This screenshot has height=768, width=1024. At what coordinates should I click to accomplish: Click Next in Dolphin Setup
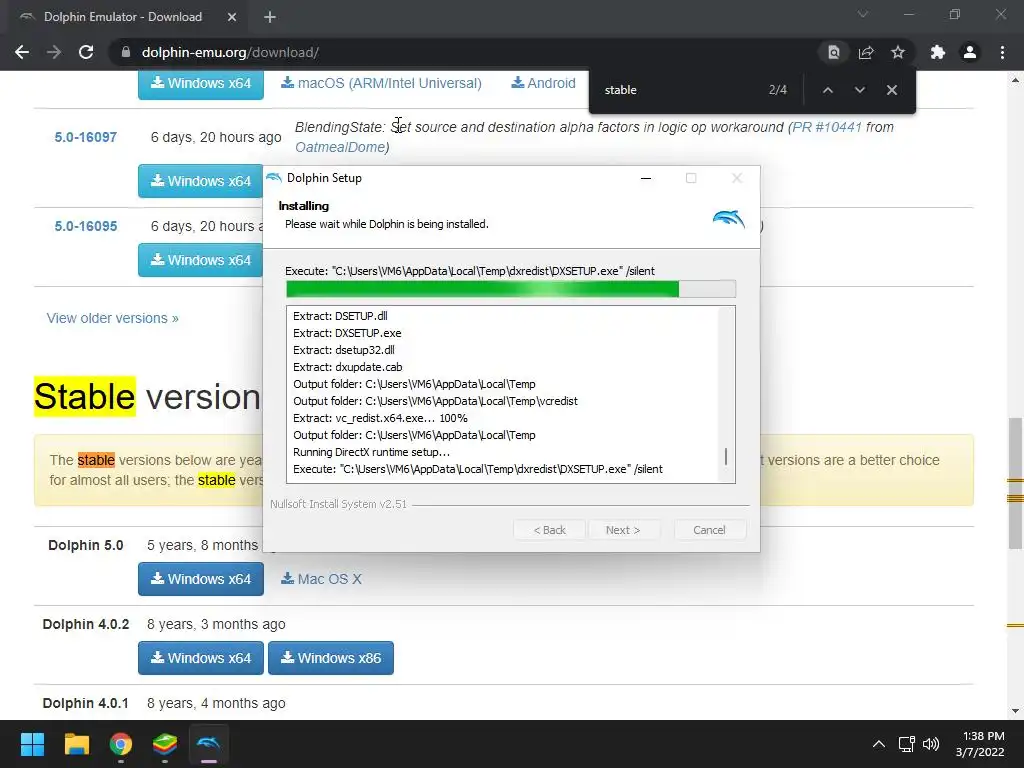(x=623, y=530)
